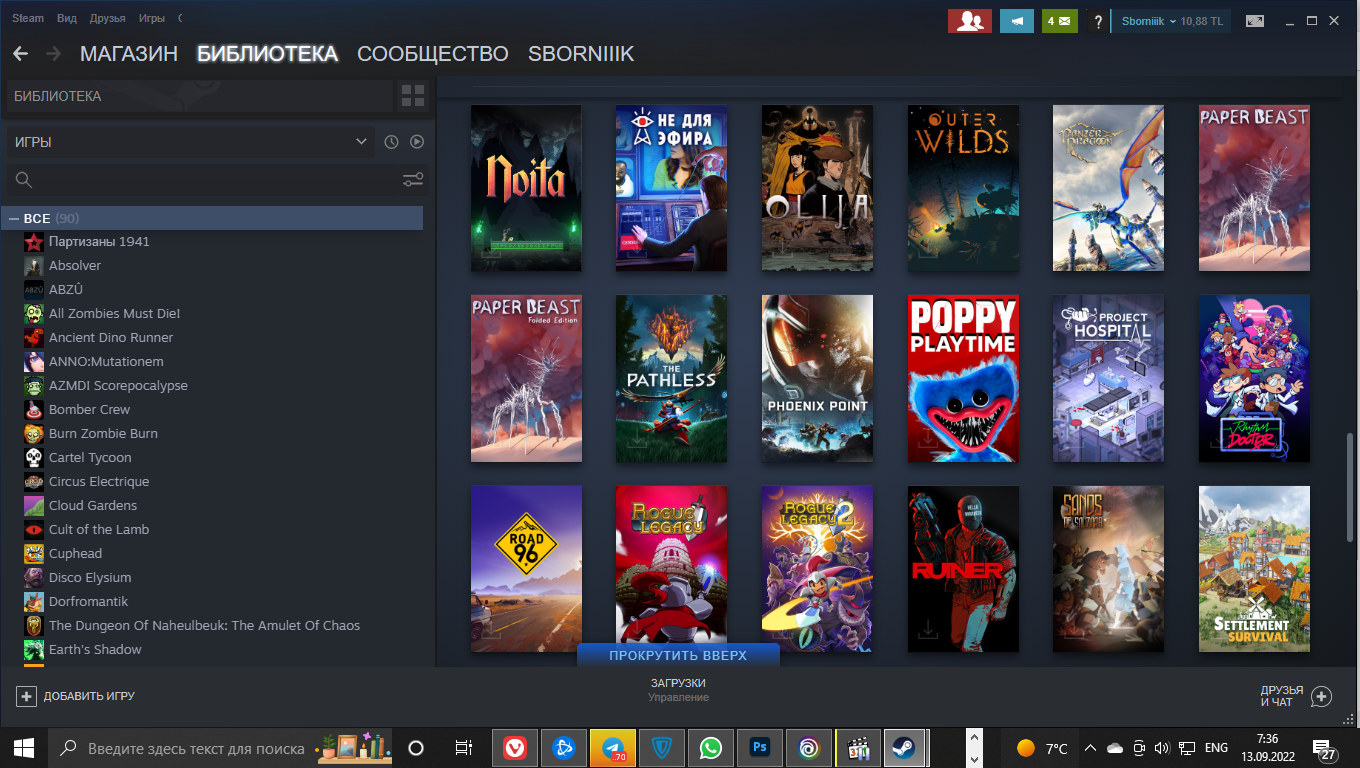The image size is (1360, 768).
Task: Select Dorfromantik in the list
Action: tap(88, 602)
